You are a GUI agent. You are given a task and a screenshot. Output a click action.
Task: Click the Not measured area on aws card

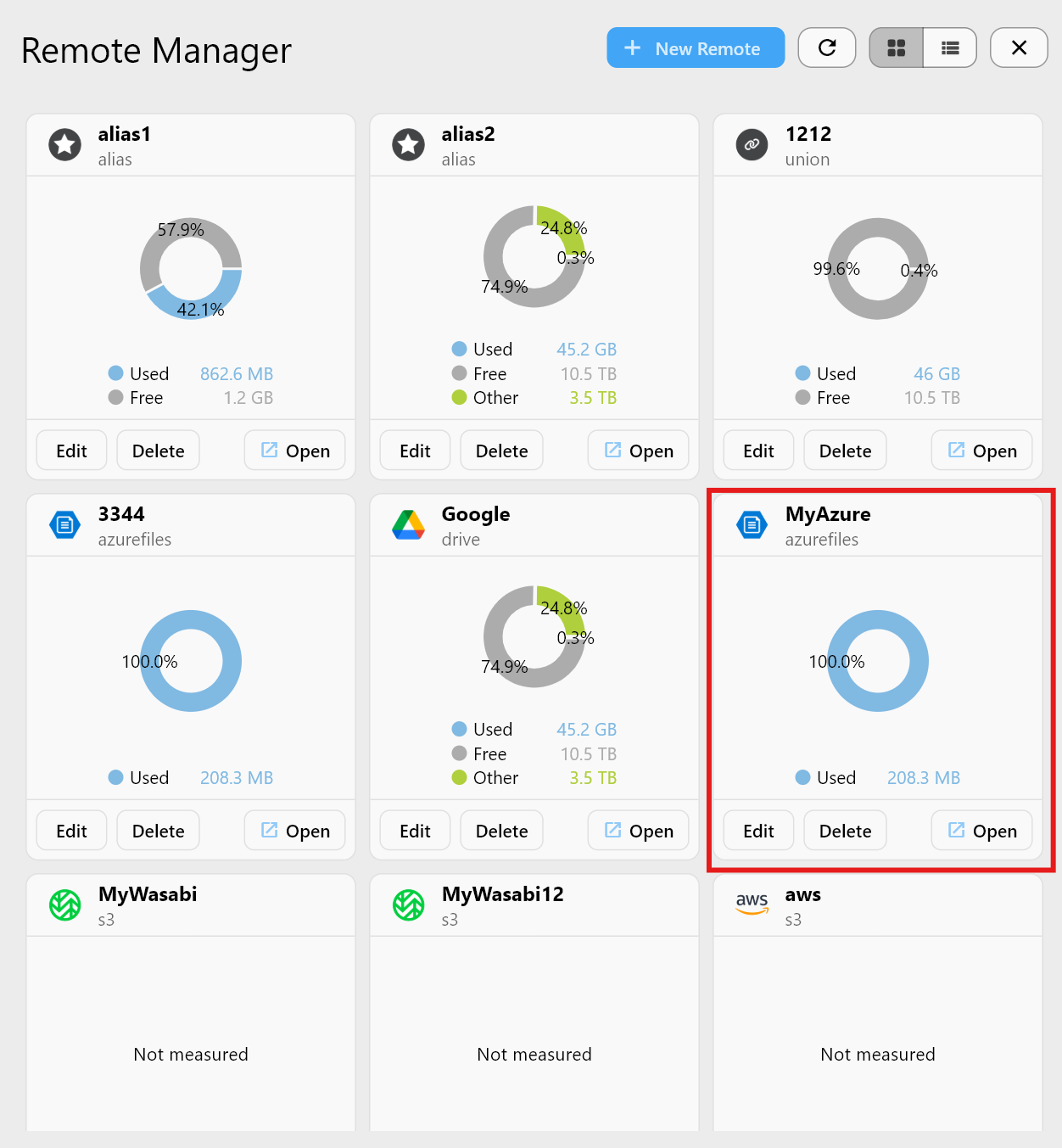[877, 1054]
